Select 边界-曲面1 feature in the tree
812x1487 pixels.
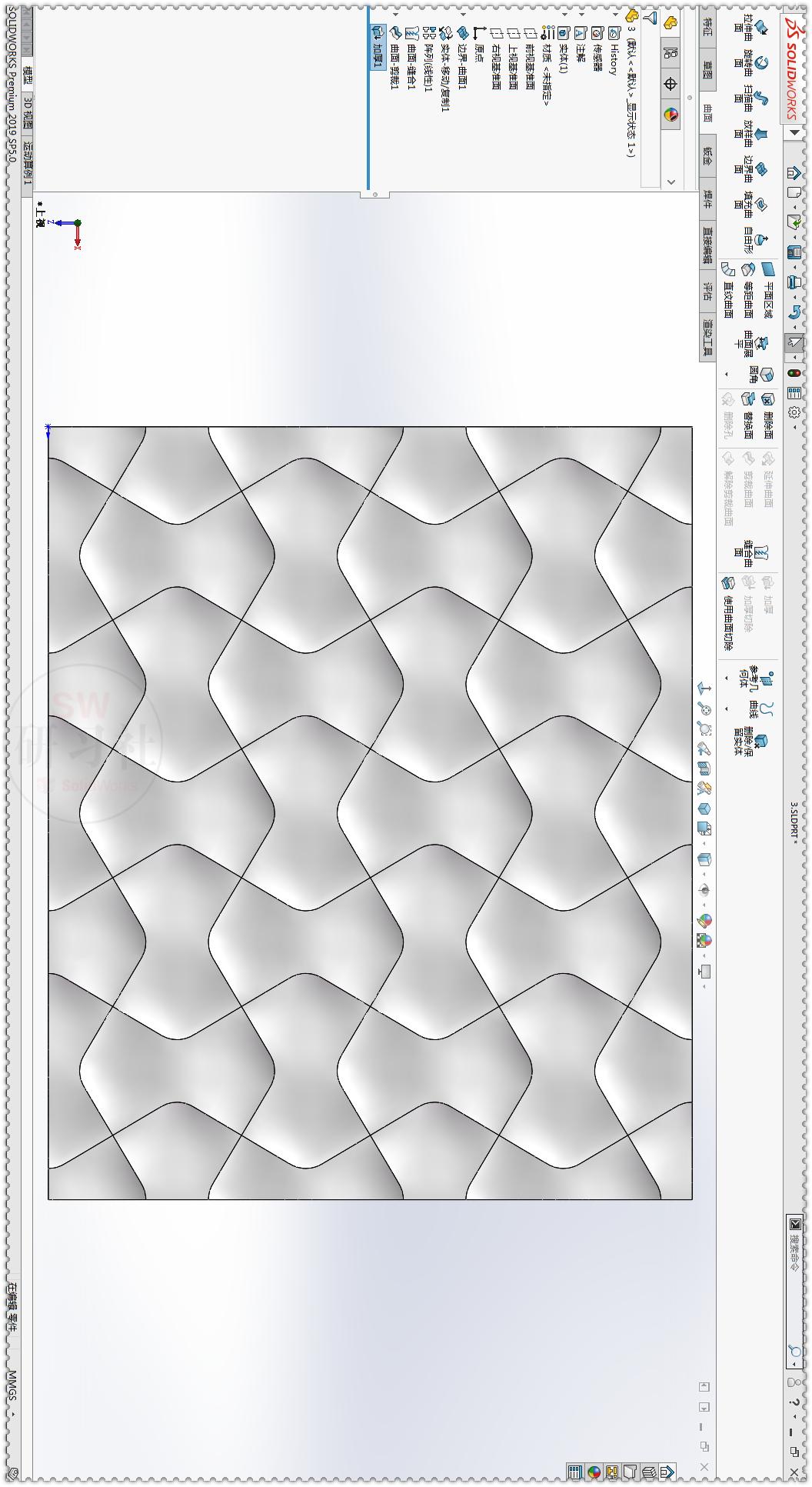(x=462, y=57)
